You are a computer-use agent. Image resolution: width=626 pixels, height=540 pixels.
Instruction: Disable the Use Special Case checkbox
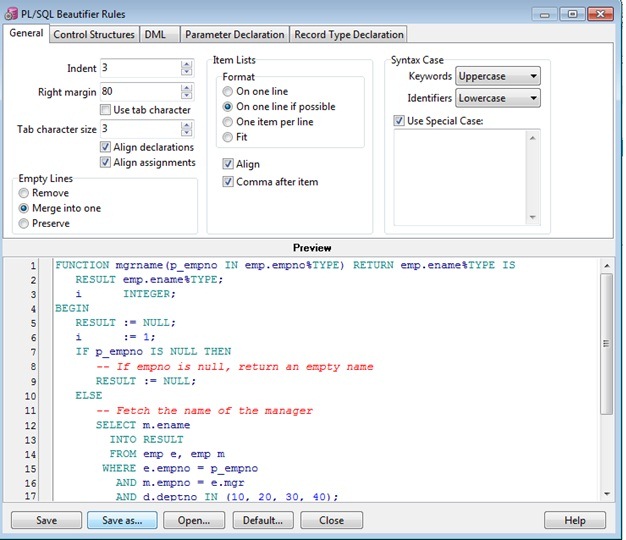400,121
